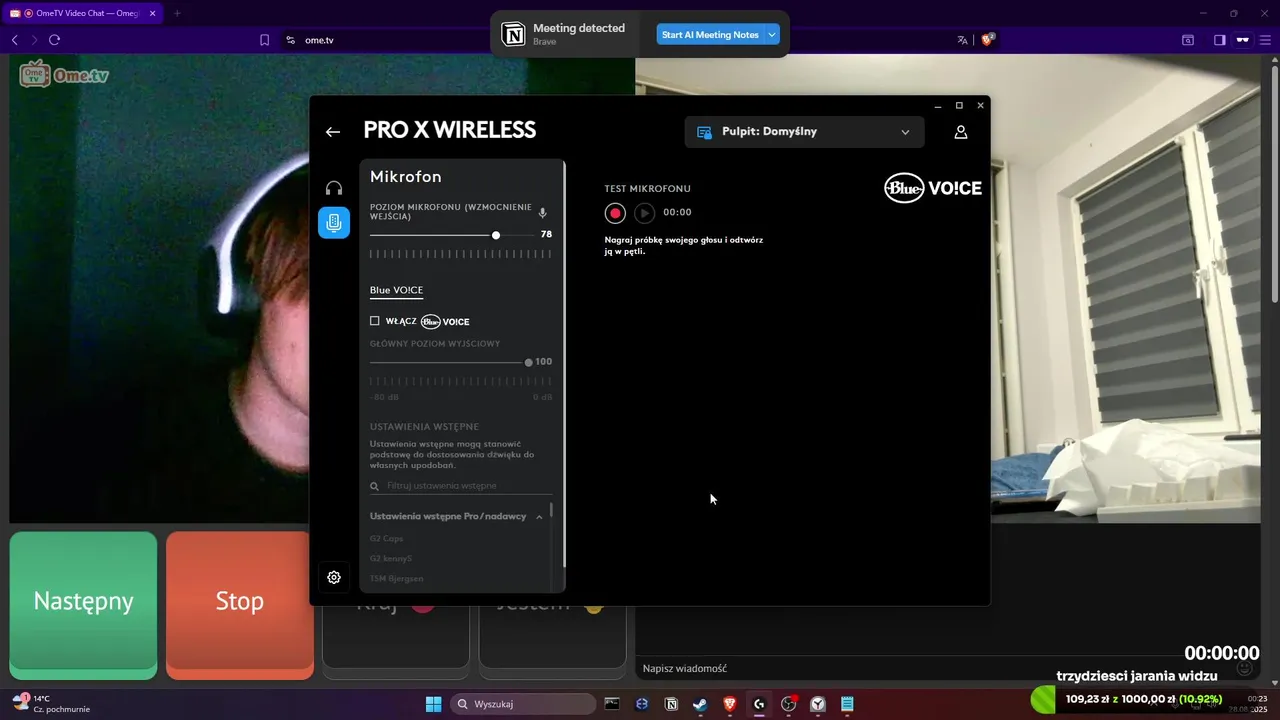The image size is (1280, 720).
Task: Open the settings gear in G HUB
Action: (334, 577)
